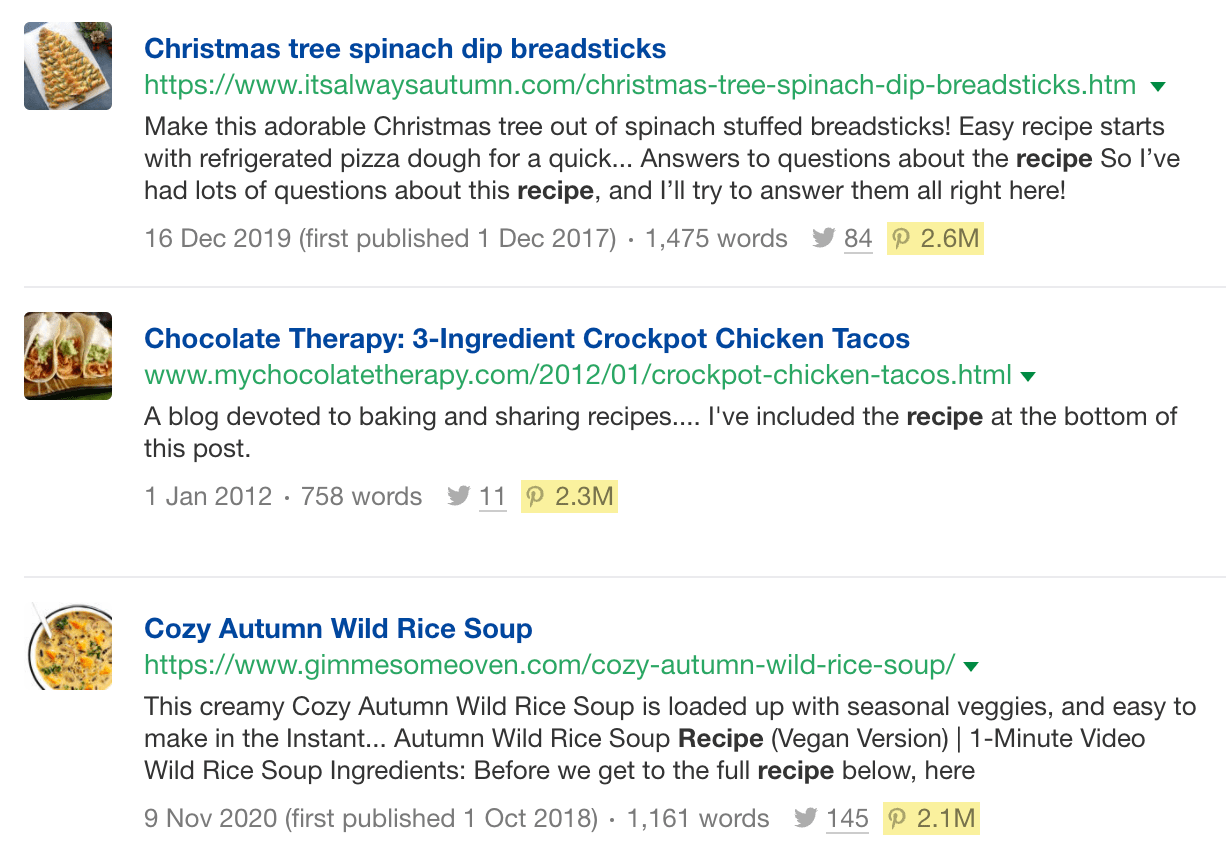Click the Pinterest icon next to 2.3M
The width and height of the screenshot is (1226, 848).
[x=533, y=496]
